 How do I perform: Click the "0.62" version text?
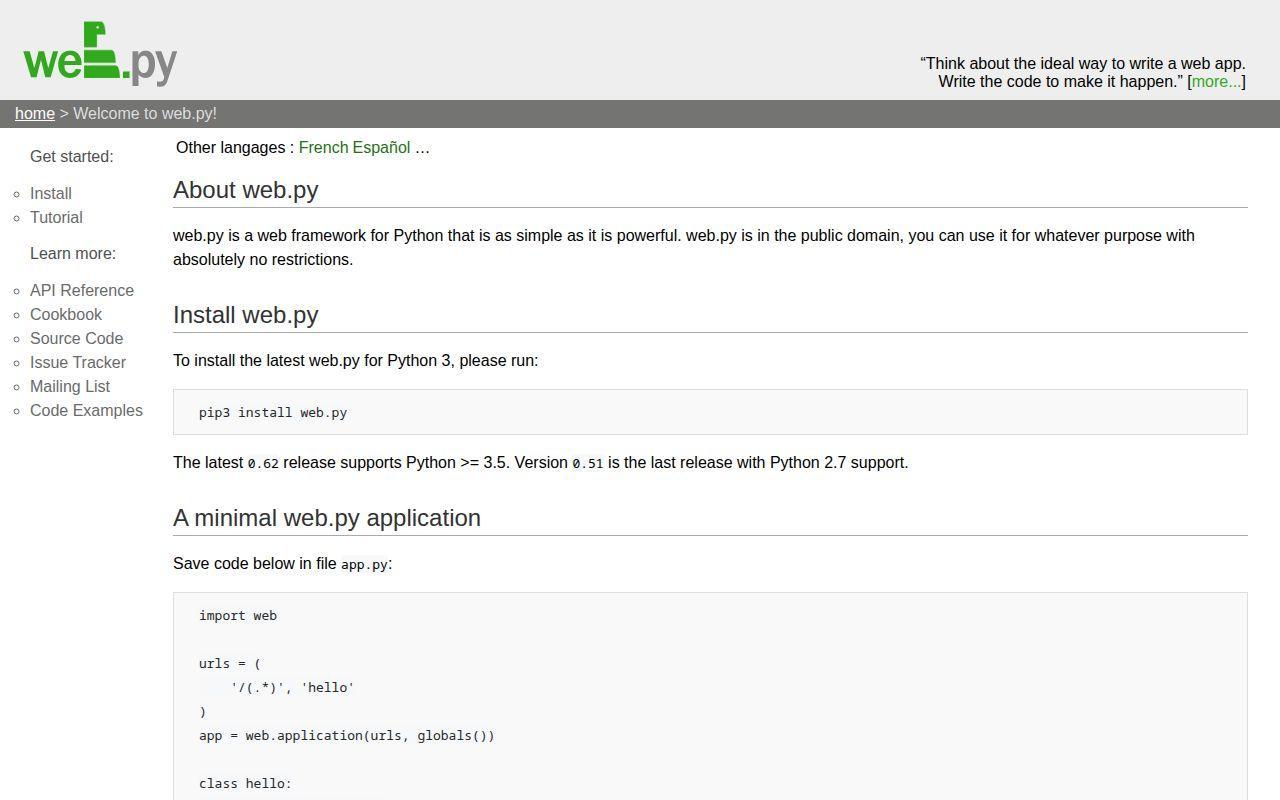click(x=263, y=463)
